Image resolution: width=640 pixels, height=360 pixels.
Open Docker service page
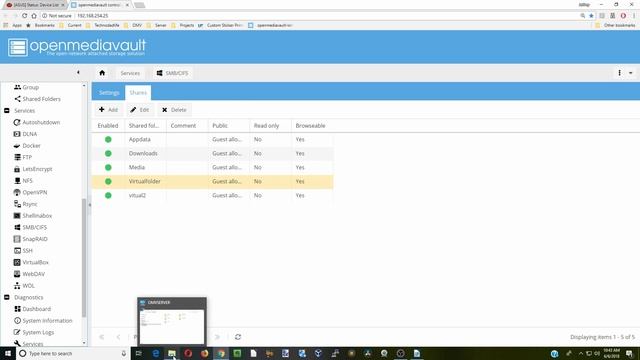pos(27,146)
